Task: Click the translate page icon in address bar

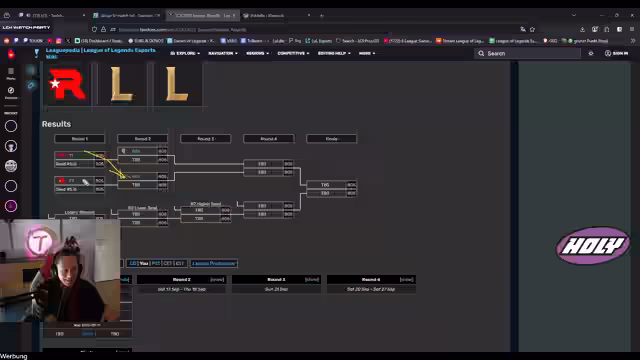Action: tap(523, 29)
